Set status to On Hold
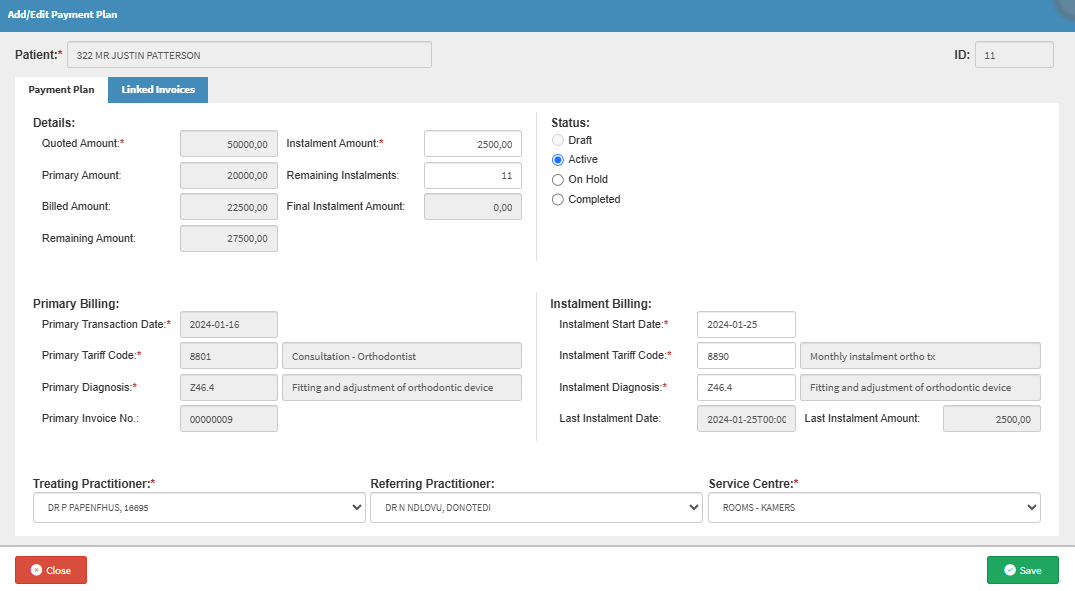 pos(558,180)
